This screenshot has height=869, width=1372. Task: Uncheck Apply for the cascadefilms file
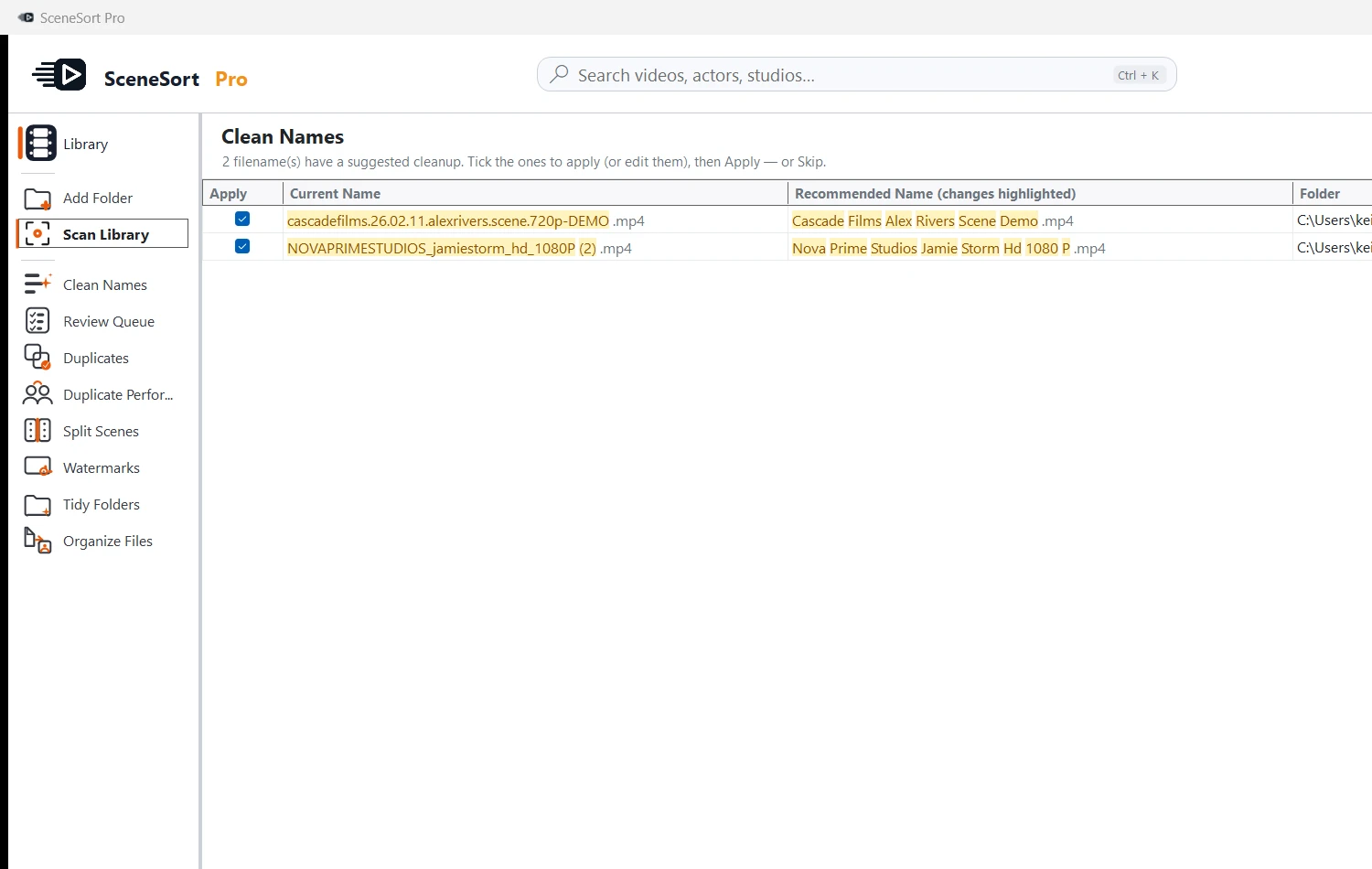click(x=242, y=219)
